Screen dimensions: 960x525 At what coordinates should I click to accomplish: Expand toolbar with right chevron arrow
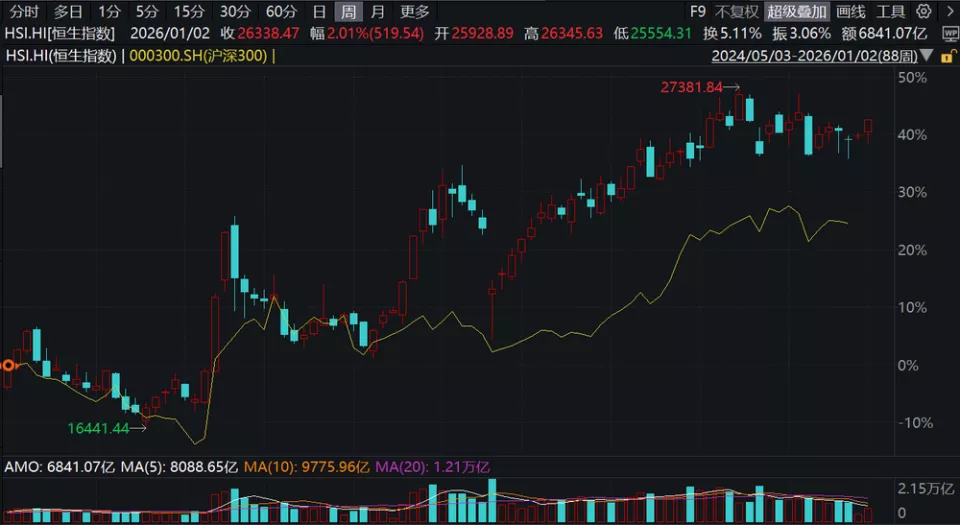pos(948,12)
